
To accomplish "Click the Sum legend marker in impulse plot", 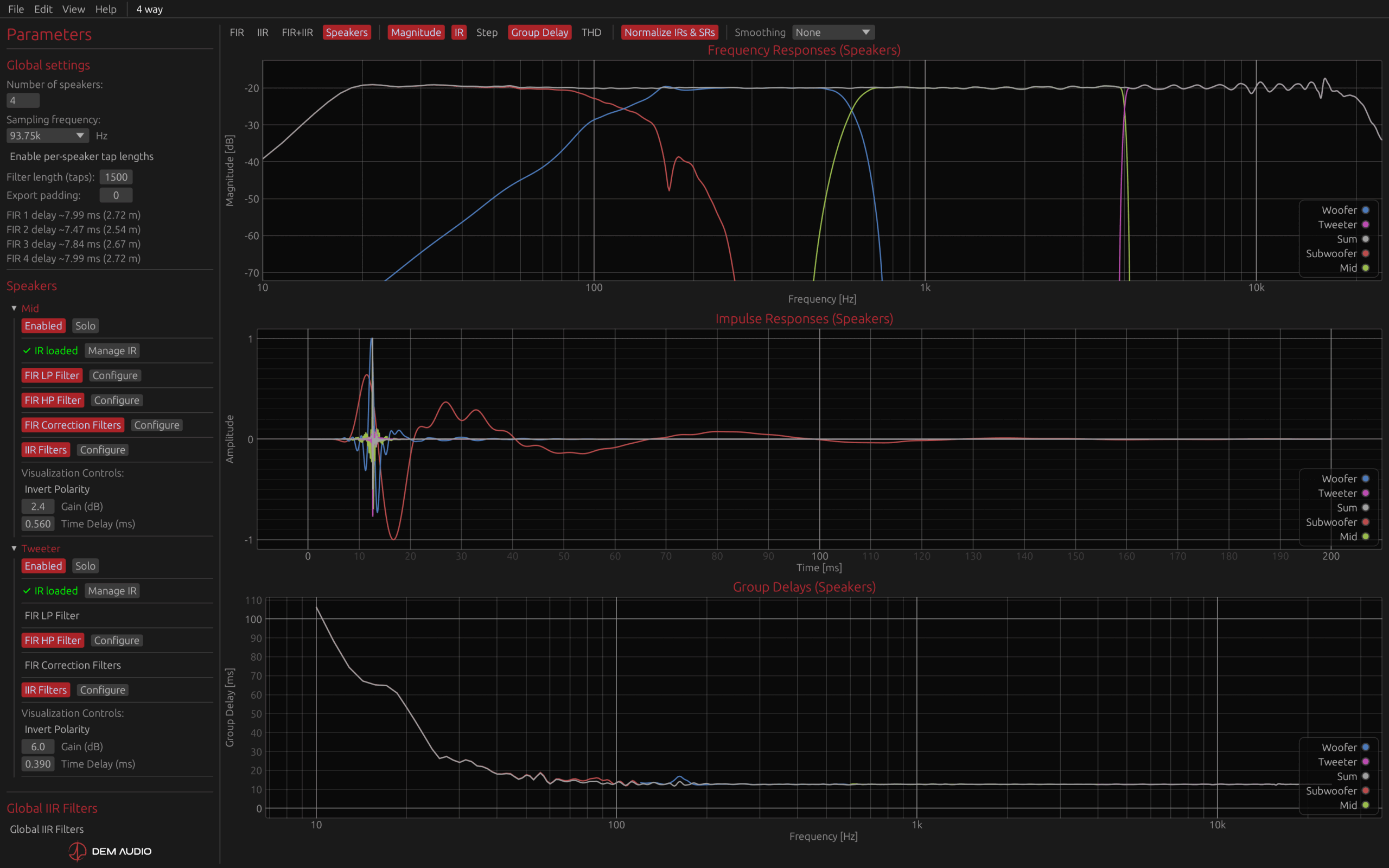I will pos(1366,507).
